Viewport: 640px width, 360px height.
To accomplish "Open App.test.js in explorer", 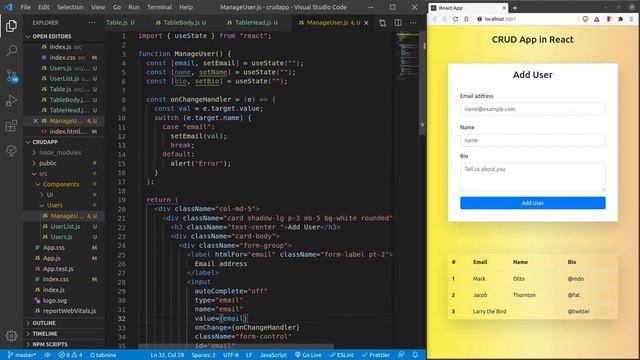I will [58, 269].
